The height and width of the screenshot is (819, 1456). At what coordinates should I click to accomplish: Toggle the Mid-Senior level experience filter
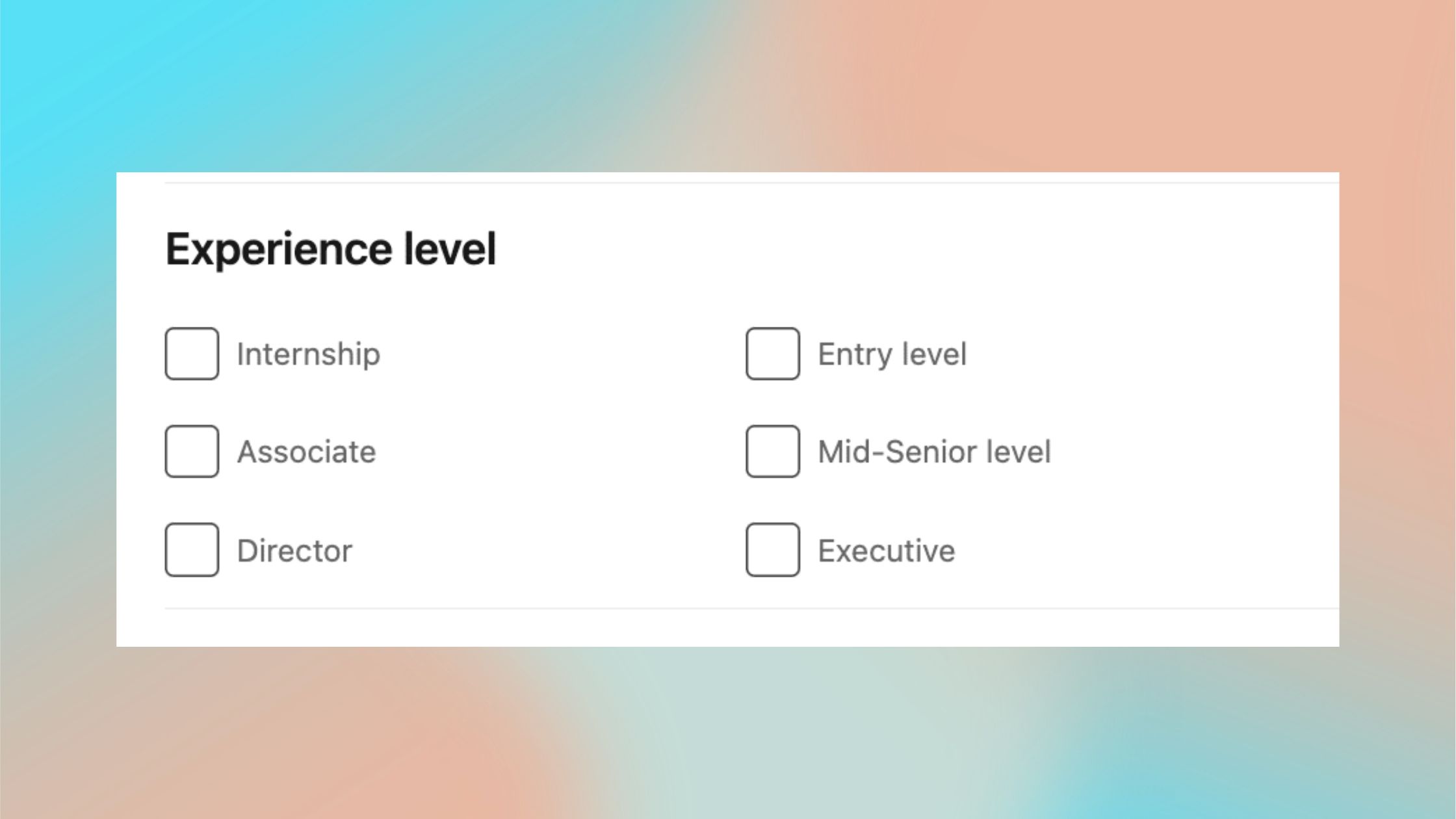772,452
